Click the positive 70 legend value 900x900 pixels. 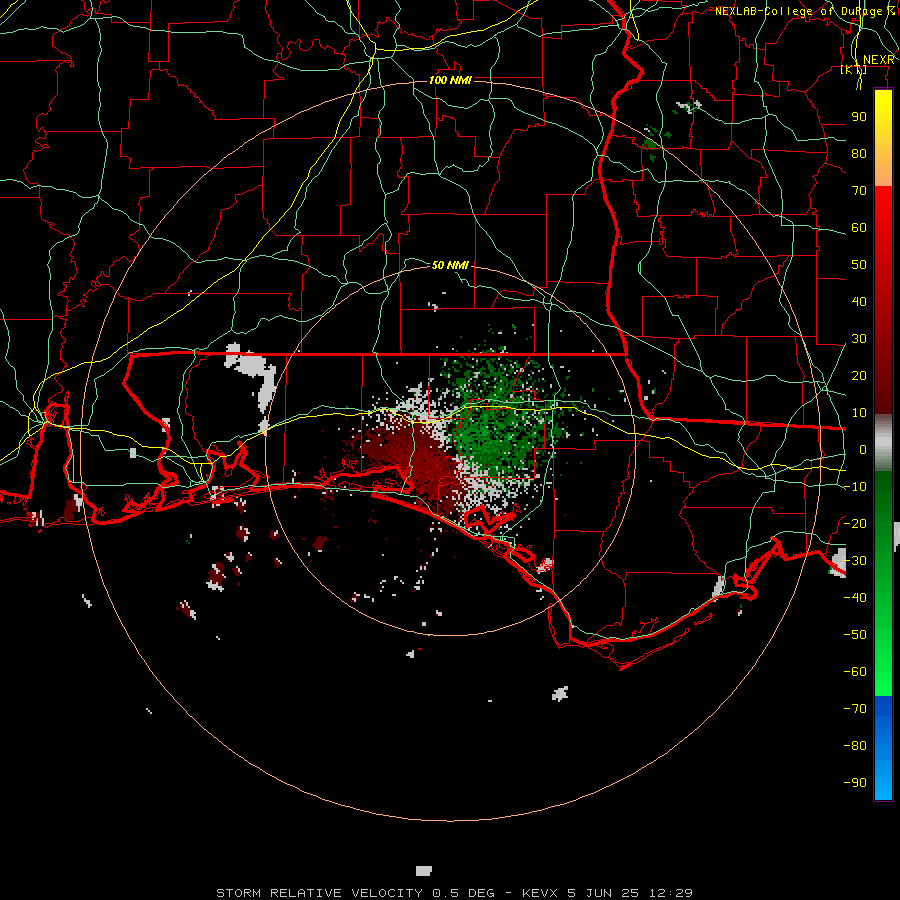[859, 191]
